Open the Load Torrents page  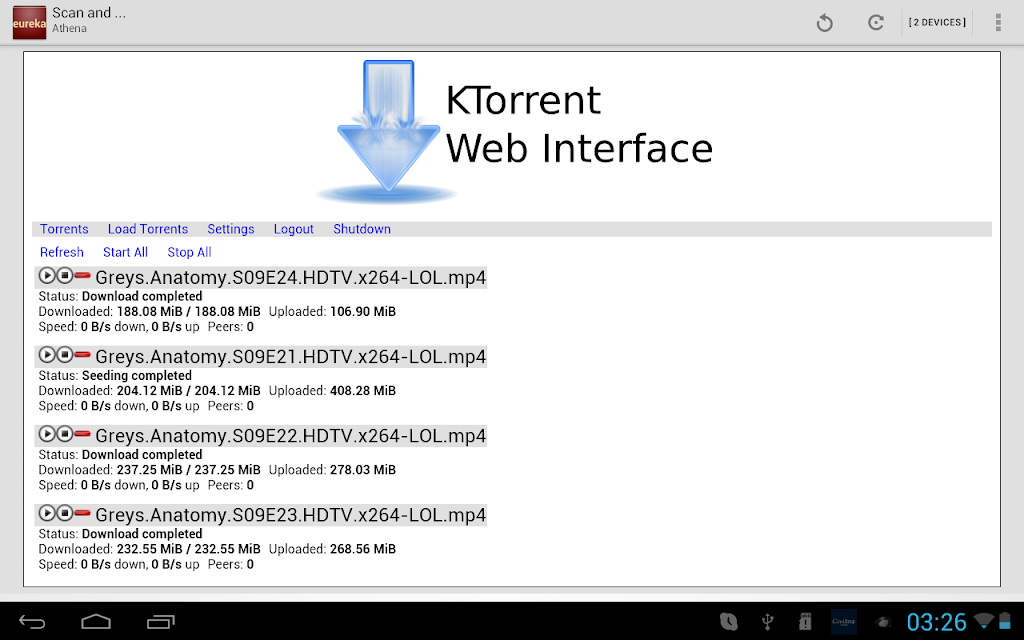click(x=148, y=229)
